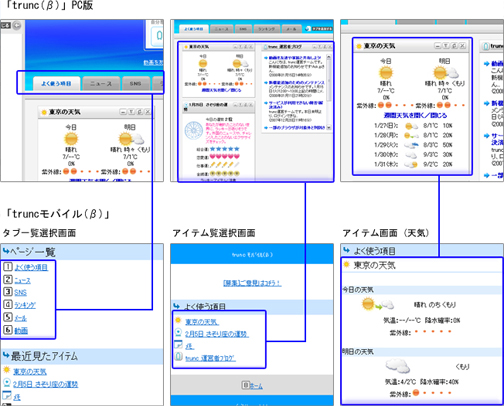Select the SNS link in ページ一覧

coord(20,292)
